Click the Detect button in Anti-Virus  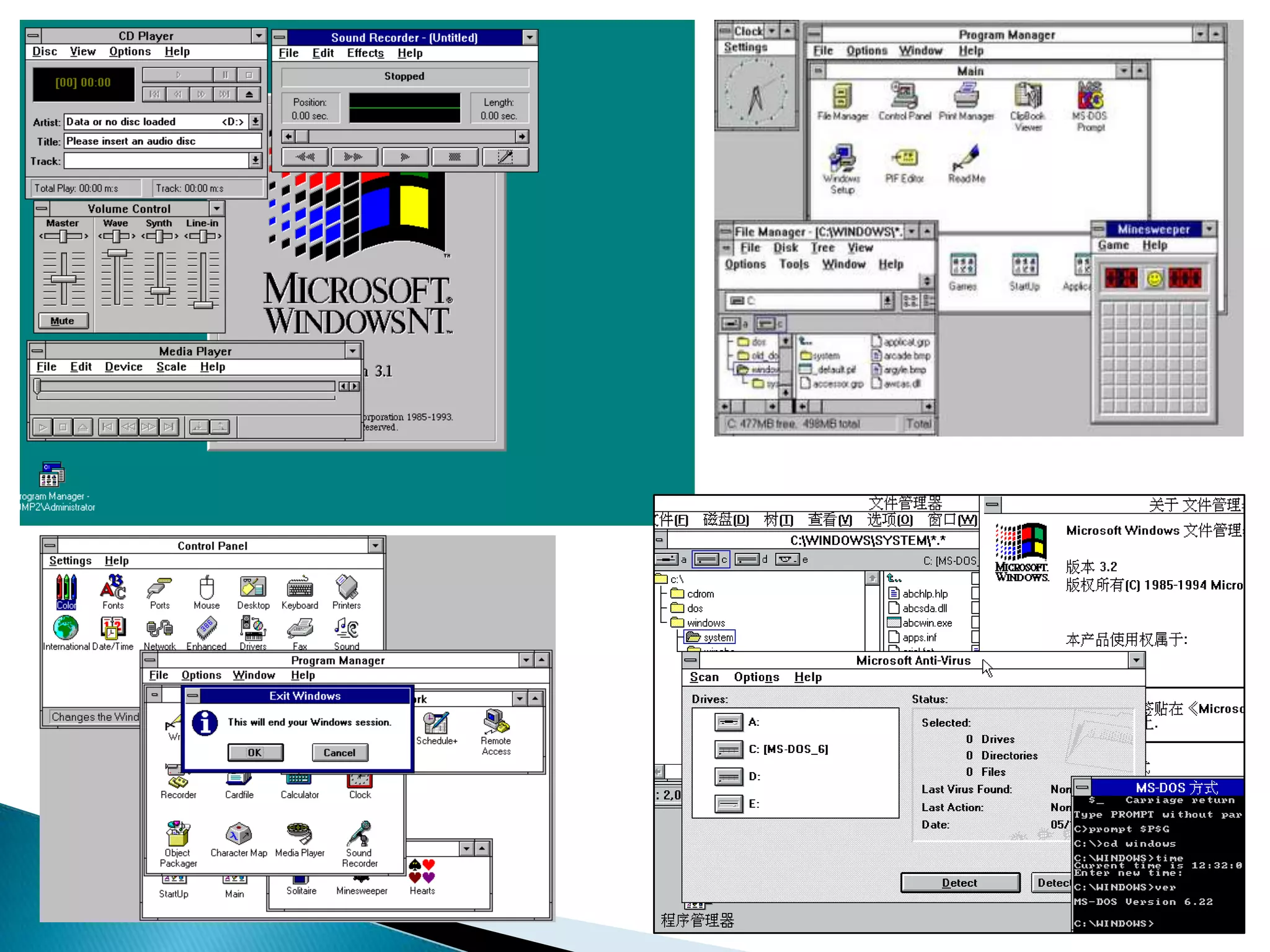[959, 883]
